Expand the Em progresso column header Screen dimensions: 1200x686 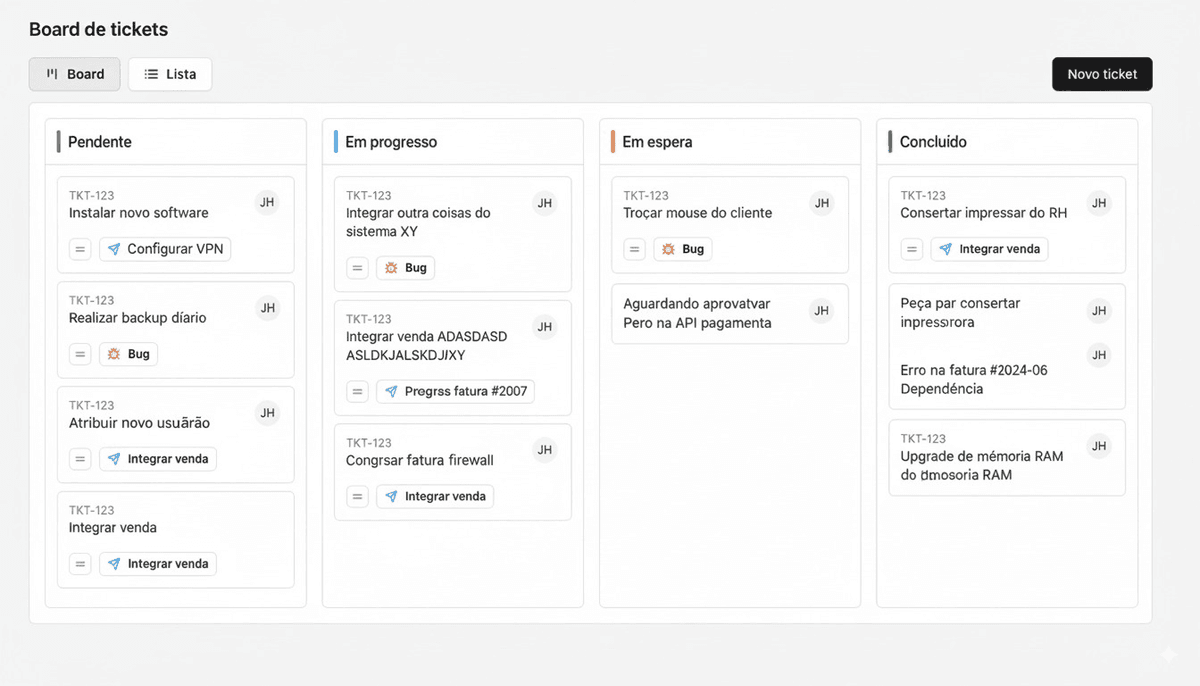(392, 141)
